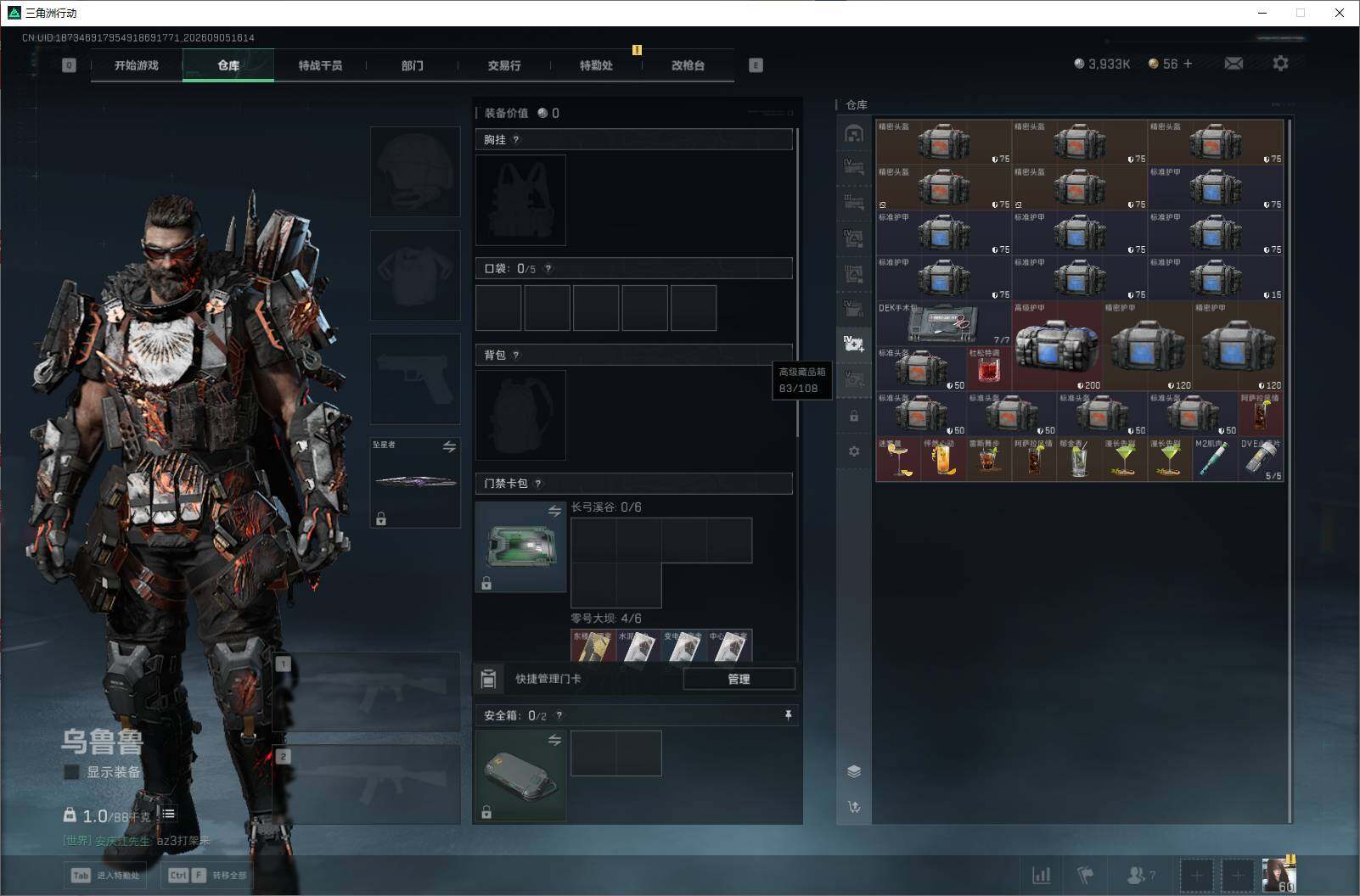Open the player avatar at bottom right
Viewport: 1360px width, 896px height.
pyautogui.click(x=1279, y=875)
